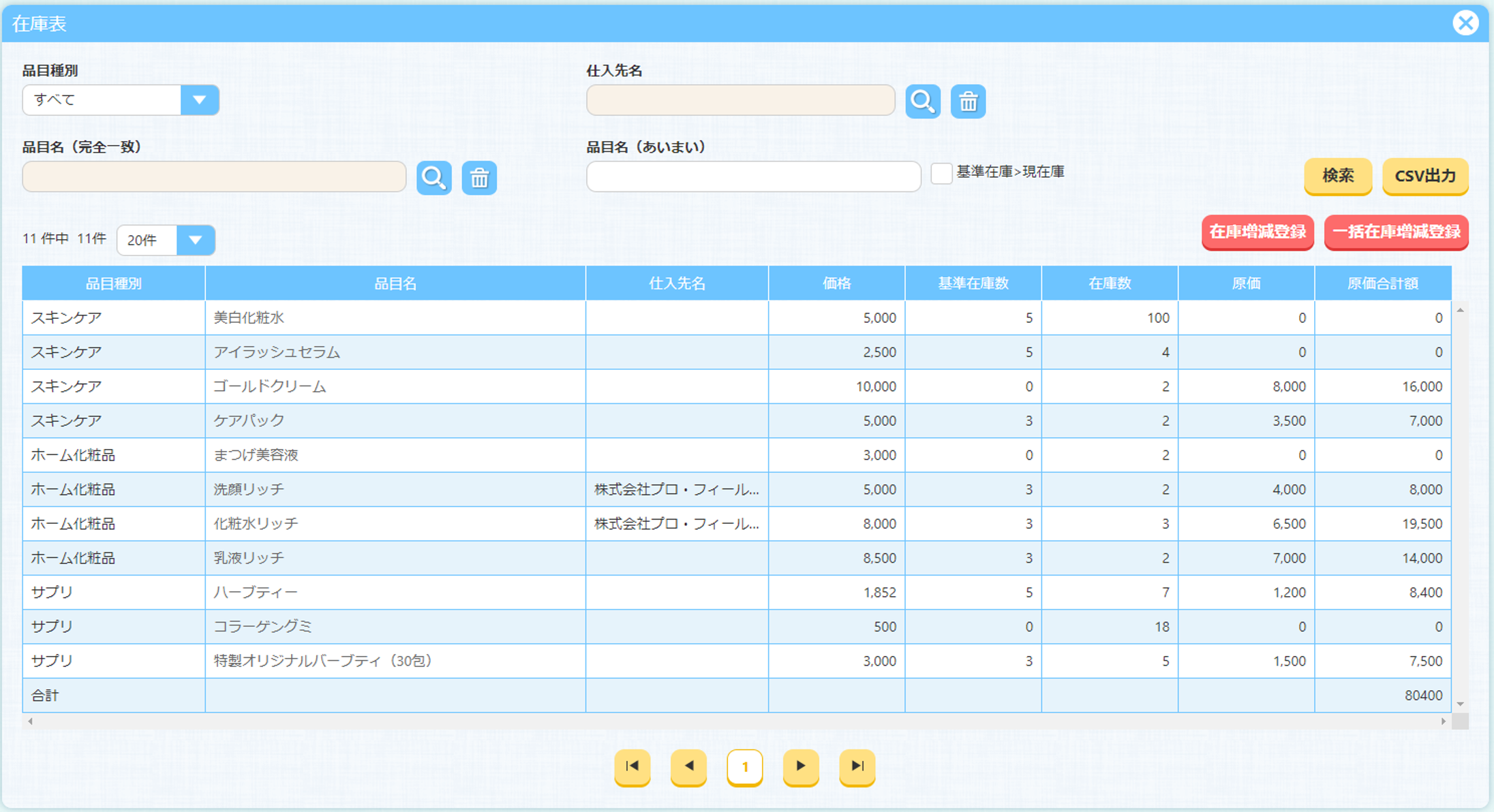The width and height of the screenshot is (1494, 812).
Task: Click the supplier cell in the 洗顔リッチ row
Action: [677, 489]
